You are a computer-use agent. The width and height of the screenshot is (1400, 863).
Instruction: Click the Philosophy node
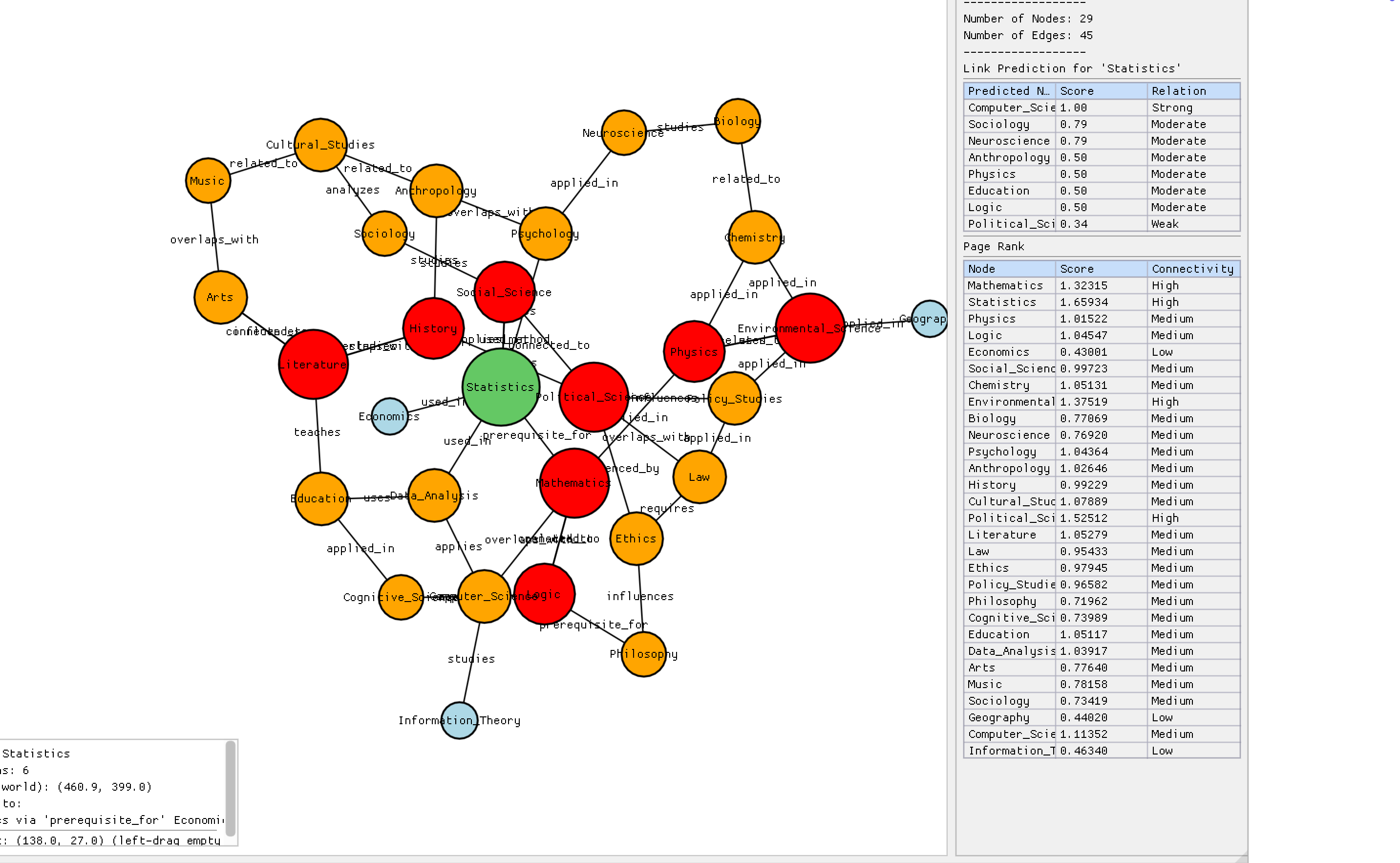tap(643, 654)
